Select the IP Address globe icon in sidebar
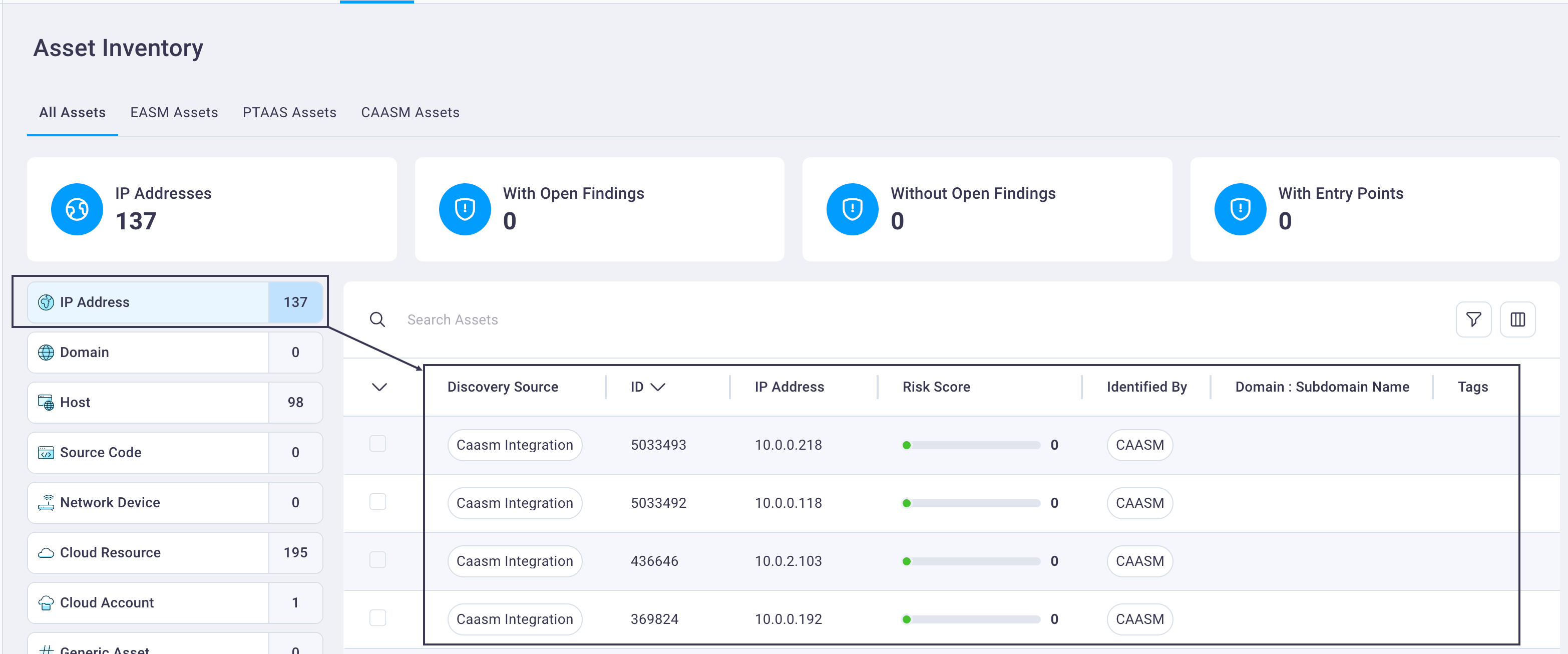Viewport: 1568px width, 654px height. (x=46, y=301)
